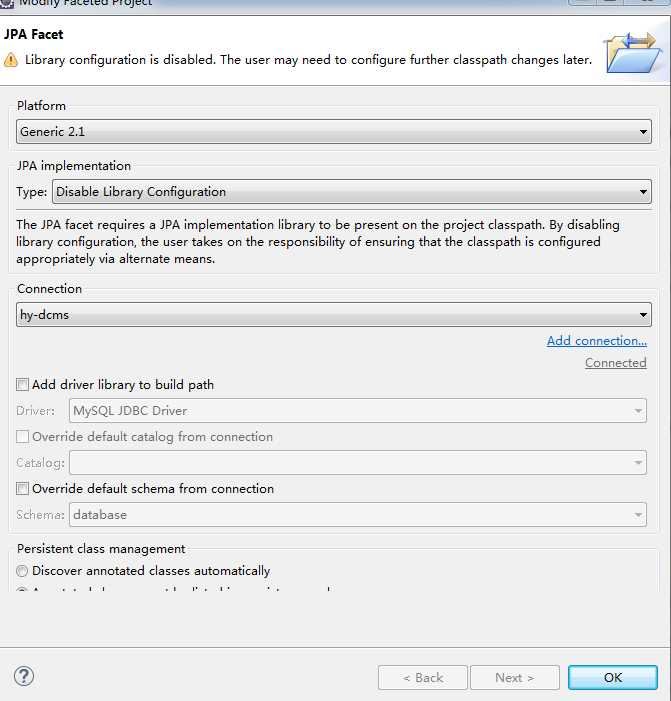The image size is (671, 701).
Task: Click the Add connection... link
Action: point(596,341)
